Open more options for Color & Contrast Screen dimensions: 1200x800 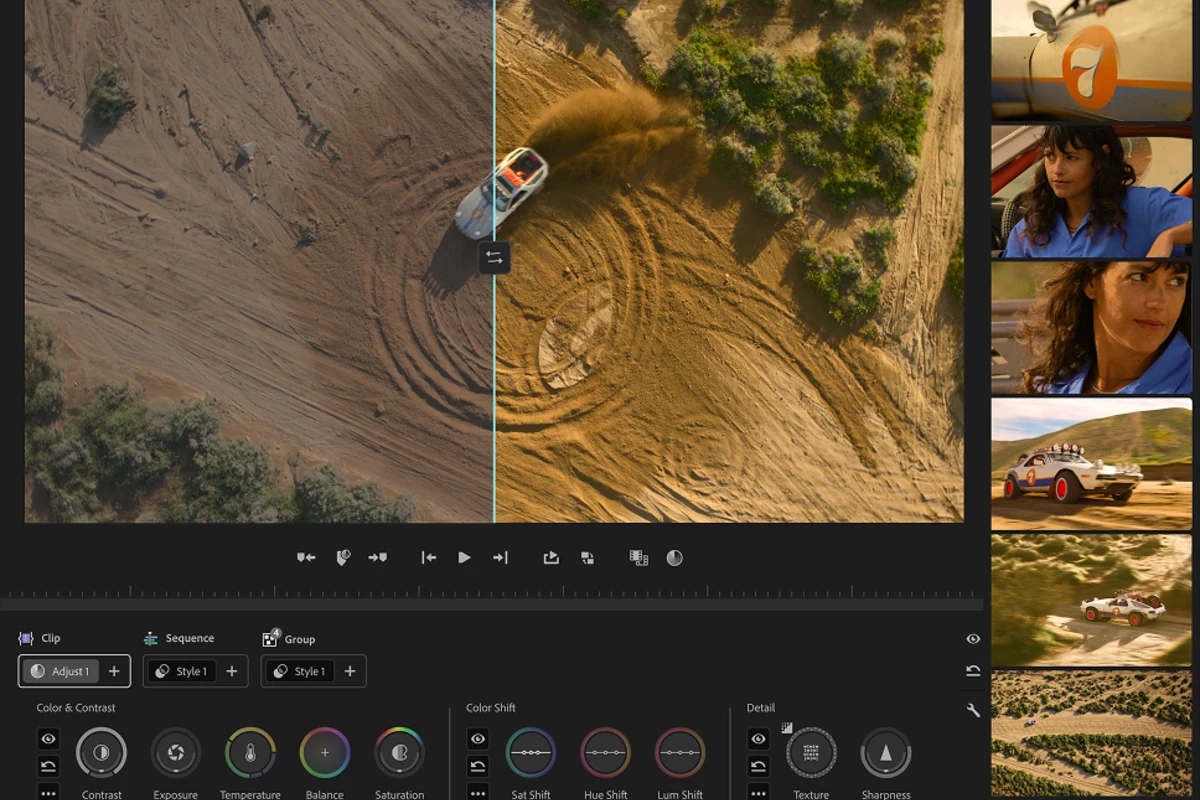tap(49, 792)
